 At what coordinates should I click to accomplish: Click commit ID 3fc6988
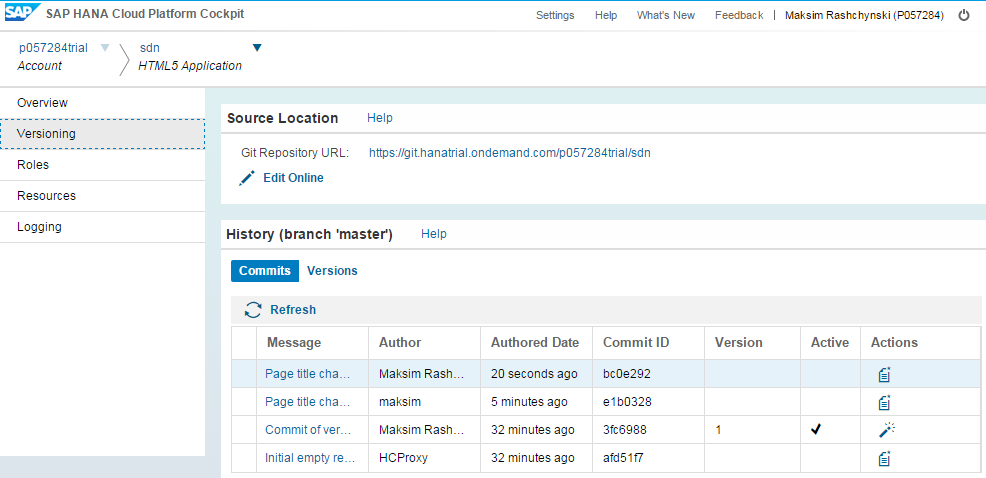click(x=624, y=430)
